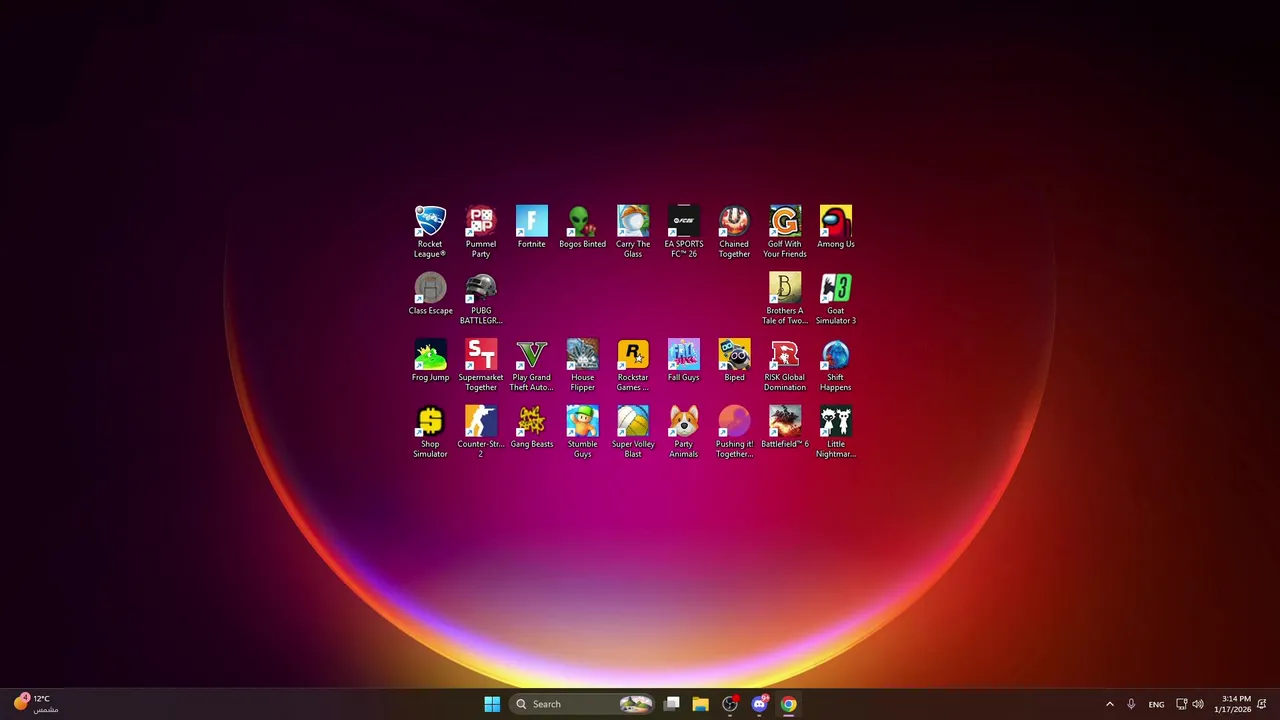Select the EA SPORTS FC 26 icon
1280x720 pixels.
(684, 231)
